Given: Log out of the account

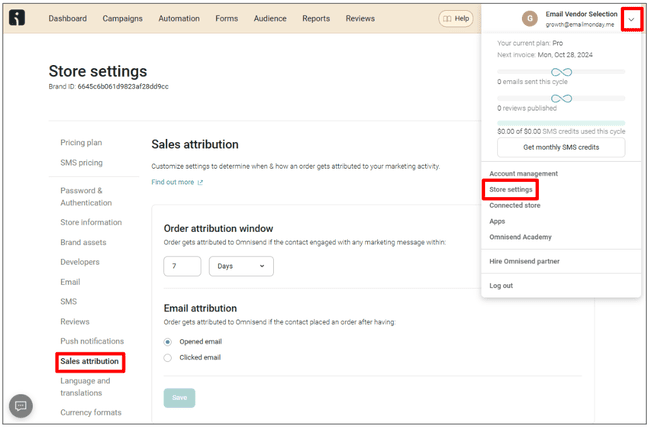Looking at the screenshot, I should 501,286.
